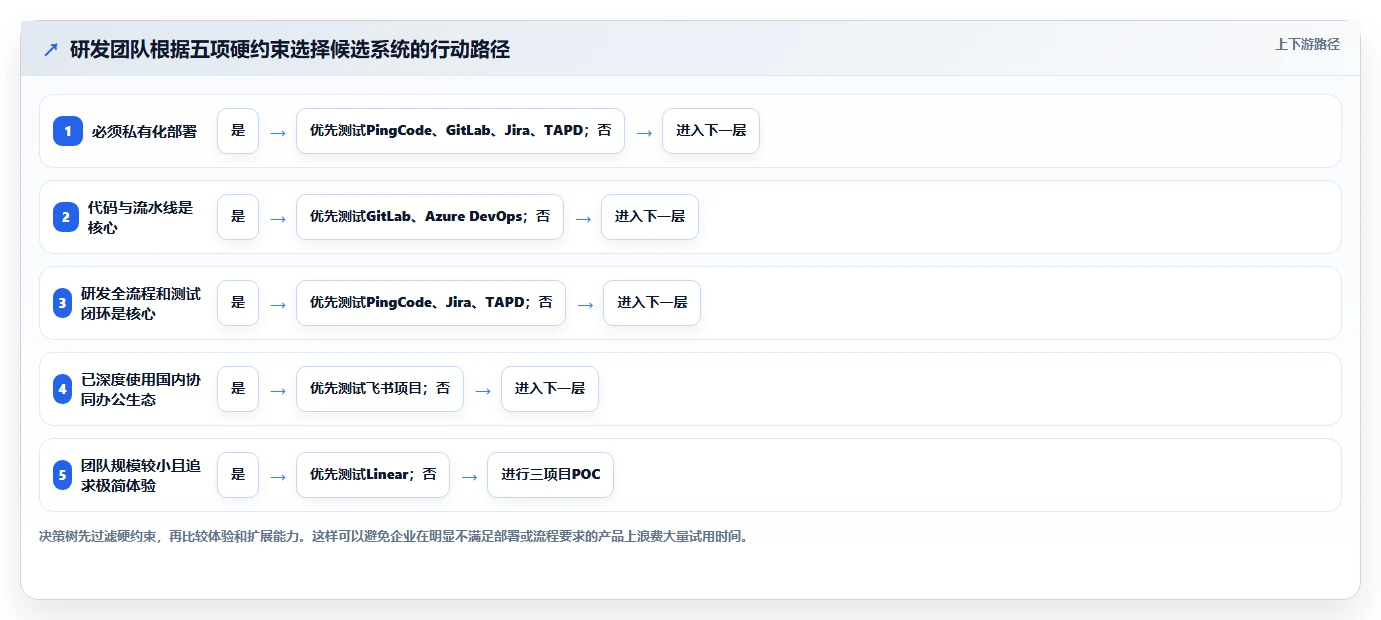
Task: Click step number badge 1
Action: (68, 131)
